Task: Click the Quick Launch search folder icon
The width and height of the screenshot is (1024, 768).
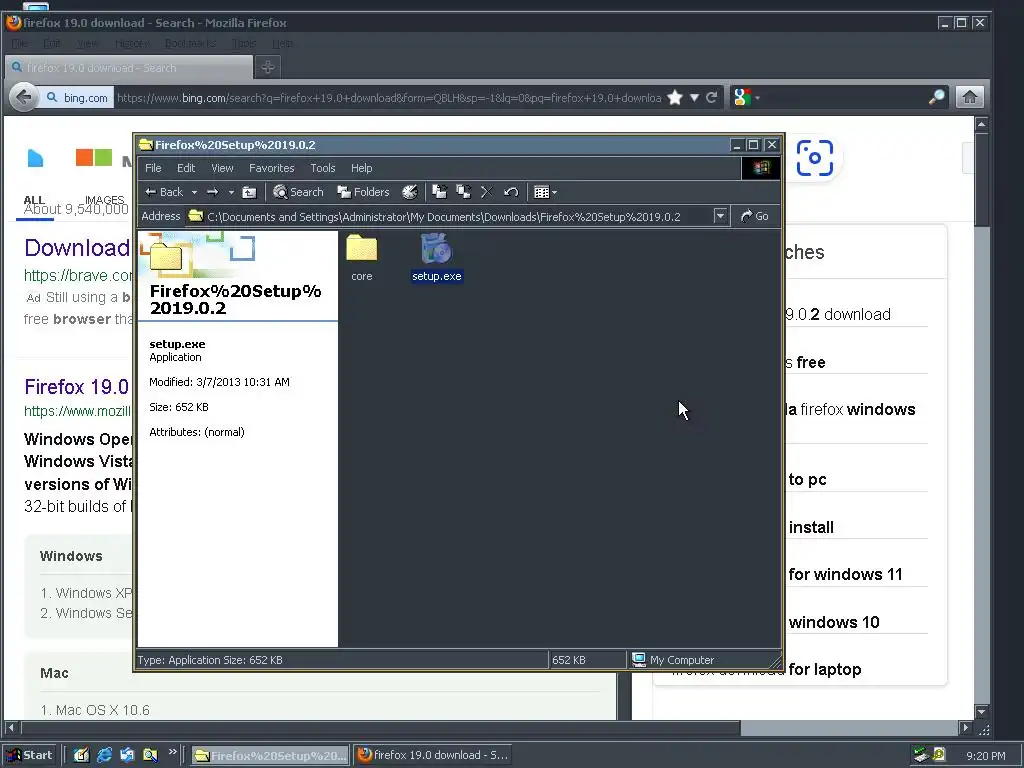Action: click(x=150, y=755)
